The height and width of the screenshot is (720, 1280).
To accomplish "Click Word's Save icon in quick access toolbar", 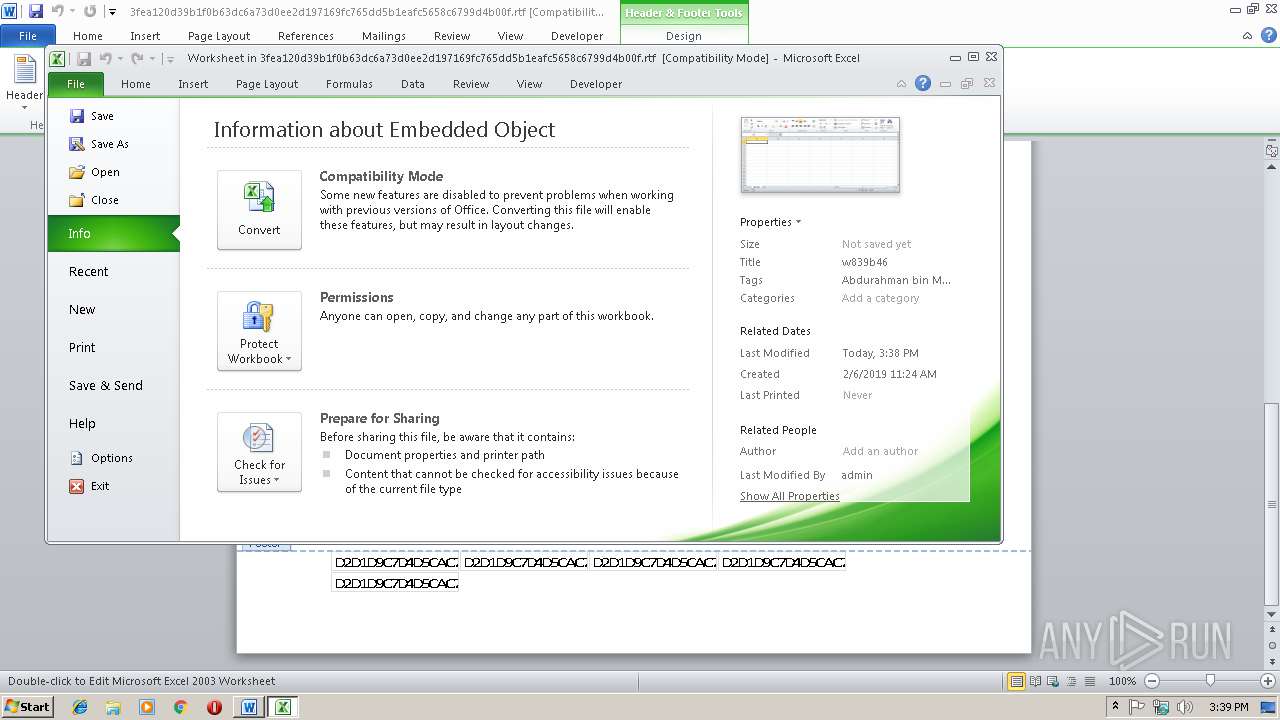I will [x=36, y=11].
